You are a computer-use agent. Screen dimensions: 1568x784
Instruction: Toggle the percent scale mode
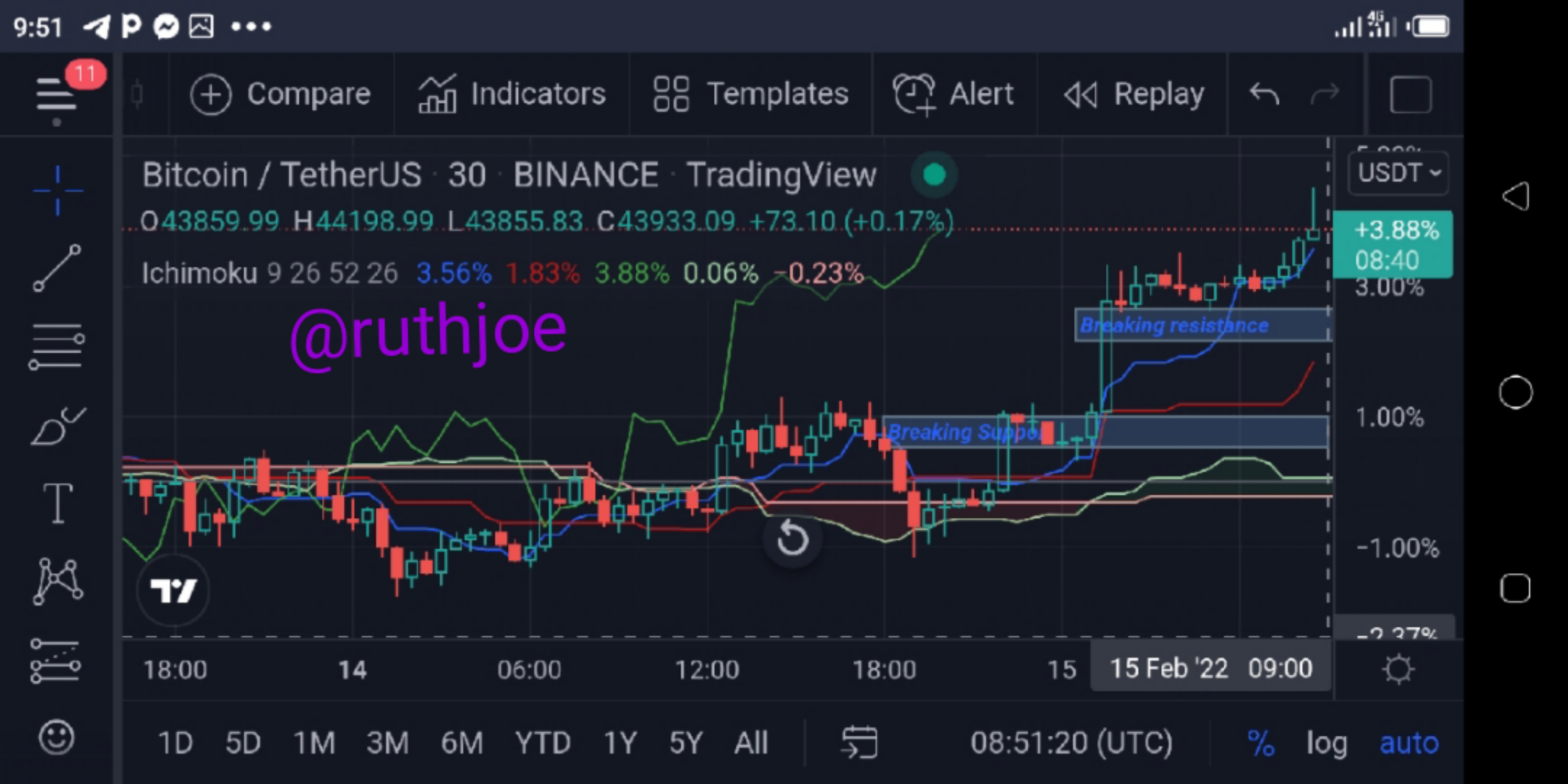point(1260,743)
